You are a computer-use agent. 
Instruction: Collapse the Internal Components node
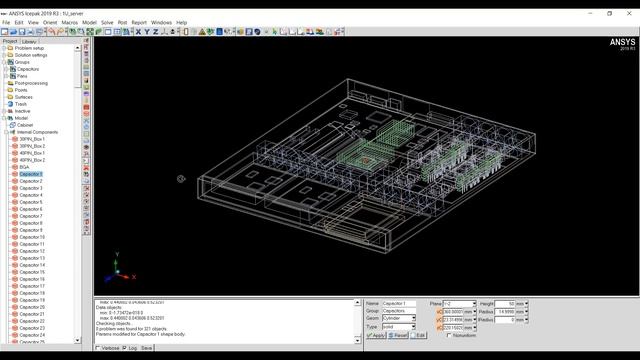[x=6, y=132]
